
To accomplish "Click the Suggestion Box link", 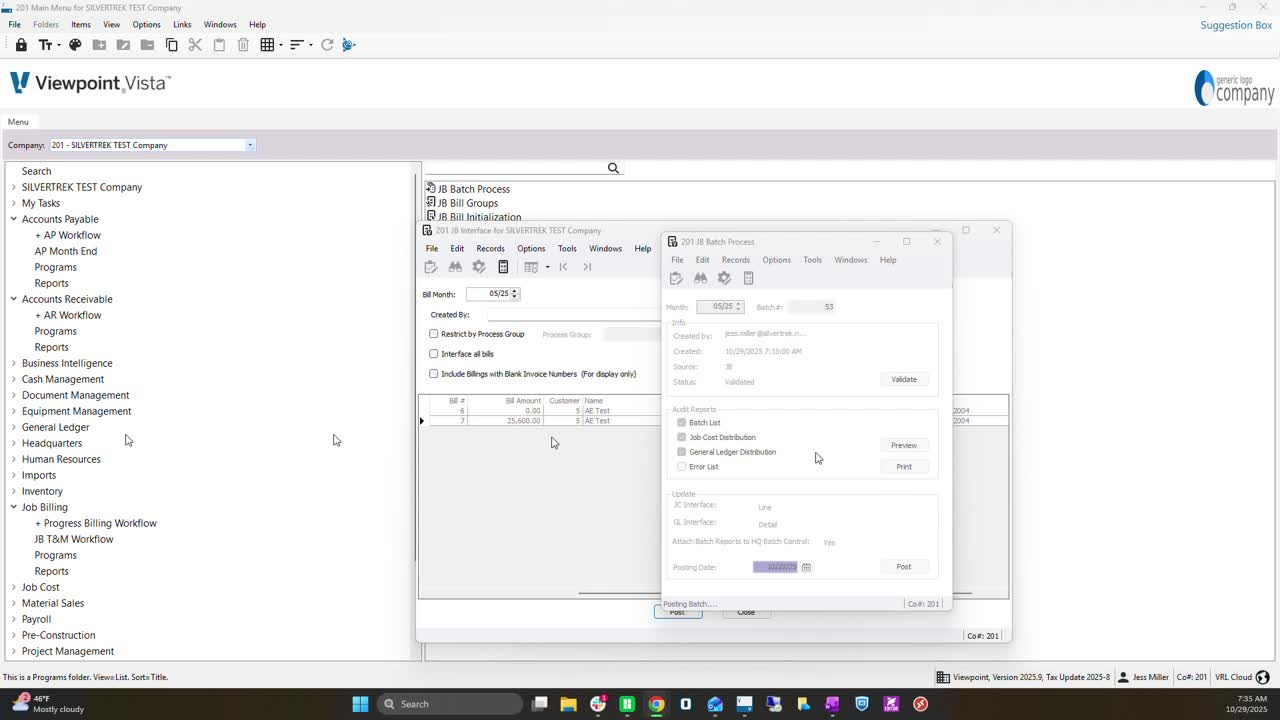I will [x=1236, y=25].
